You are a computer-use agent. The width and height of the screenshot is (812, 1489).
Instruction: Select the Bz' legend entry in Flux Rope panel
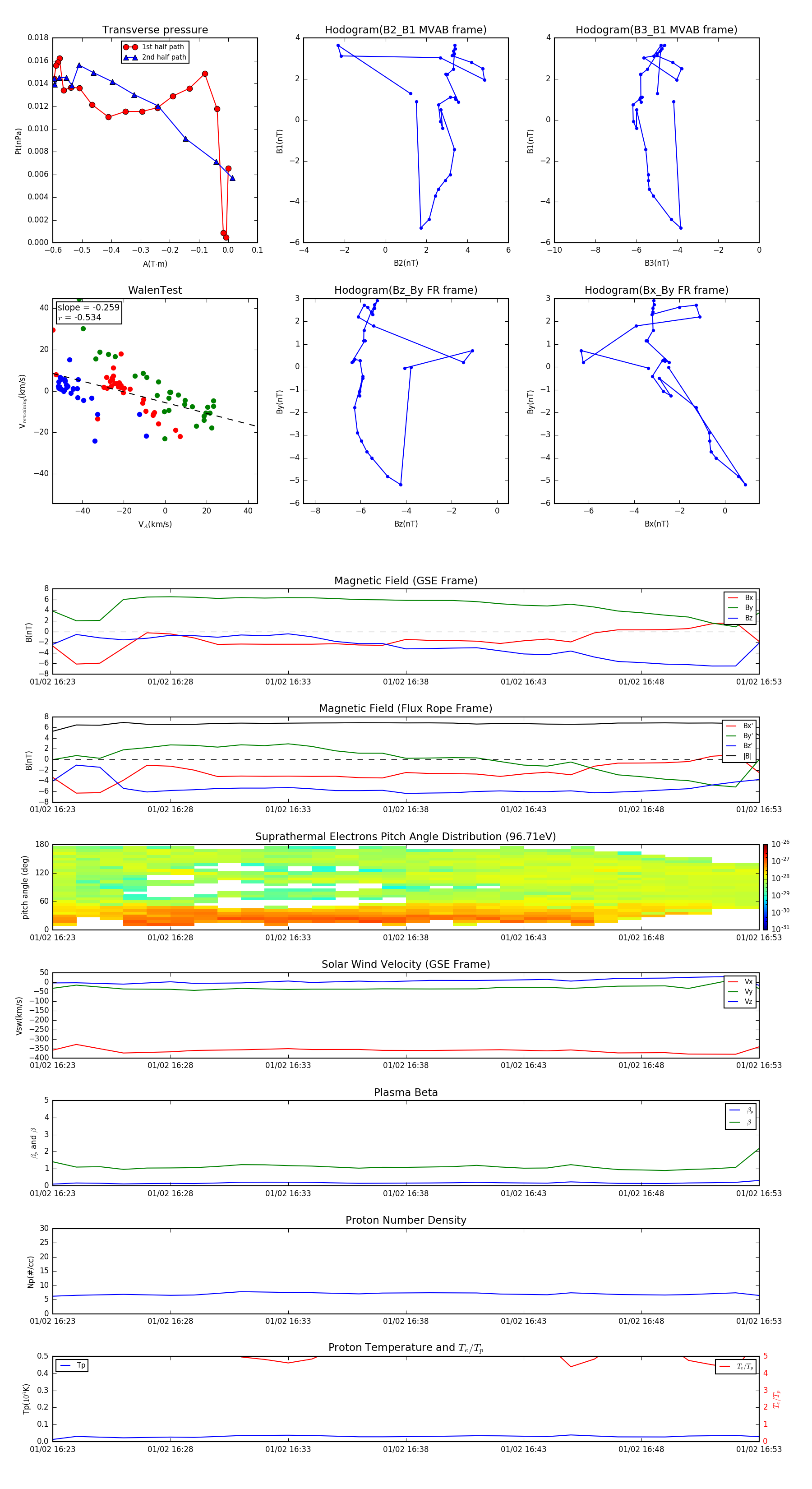pos(740,746)
